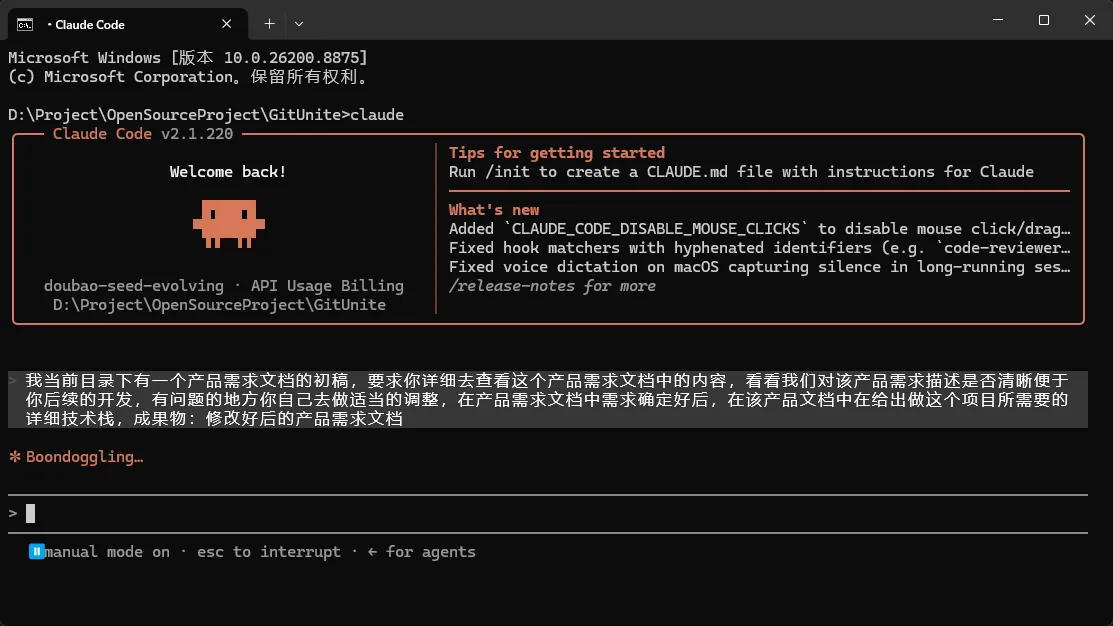Image resolution: width=1113 pixels, height=626 pixels.
Task: Click the "Tips for getting started" heading
Action: tap(556, 153)
